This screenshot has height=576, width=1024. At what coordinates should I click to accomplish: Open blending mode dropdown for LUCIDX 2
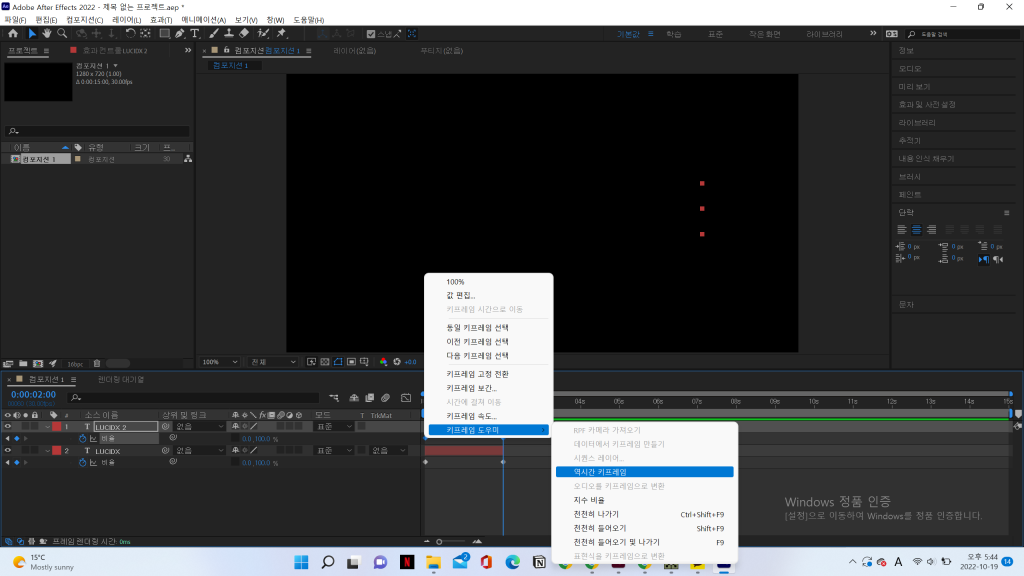pyautogui.click(x=334, y=426)
